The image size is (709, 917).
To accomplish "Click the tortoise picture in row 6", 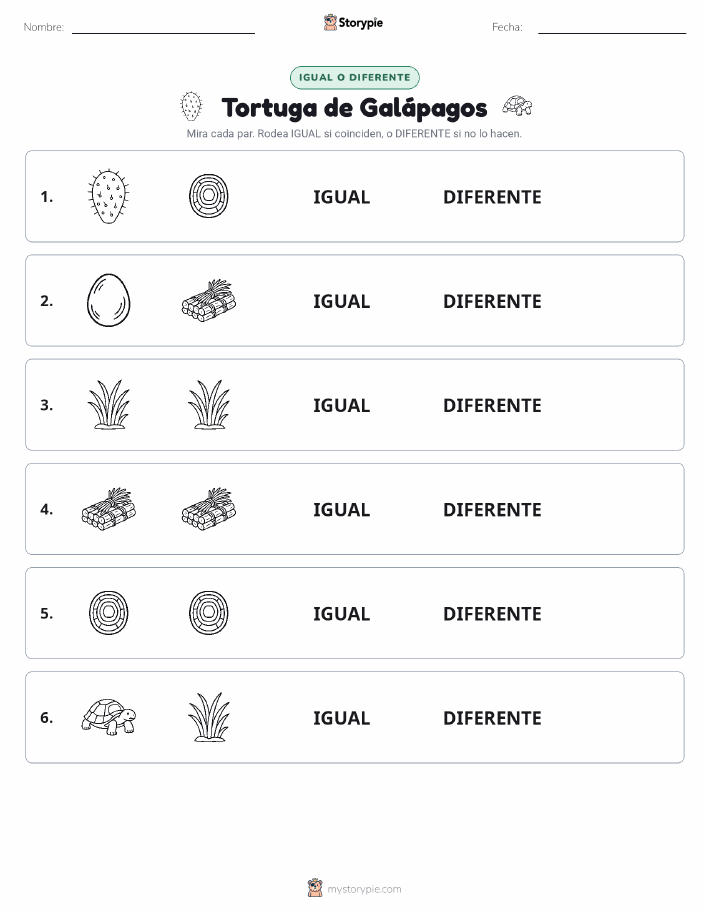I will pos(108,716).
